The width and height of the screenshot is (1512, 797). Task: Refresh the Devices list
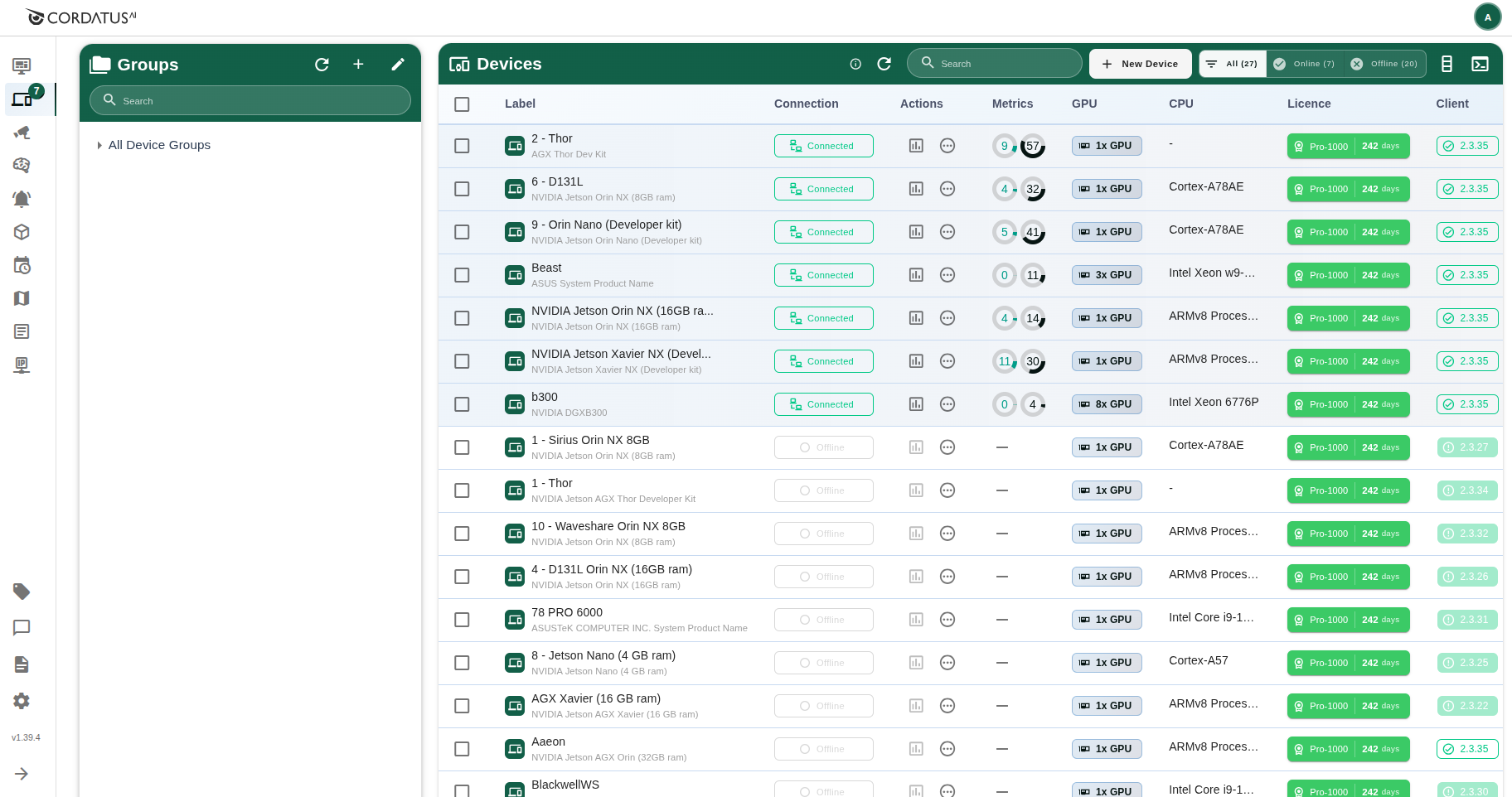point(884,64)
